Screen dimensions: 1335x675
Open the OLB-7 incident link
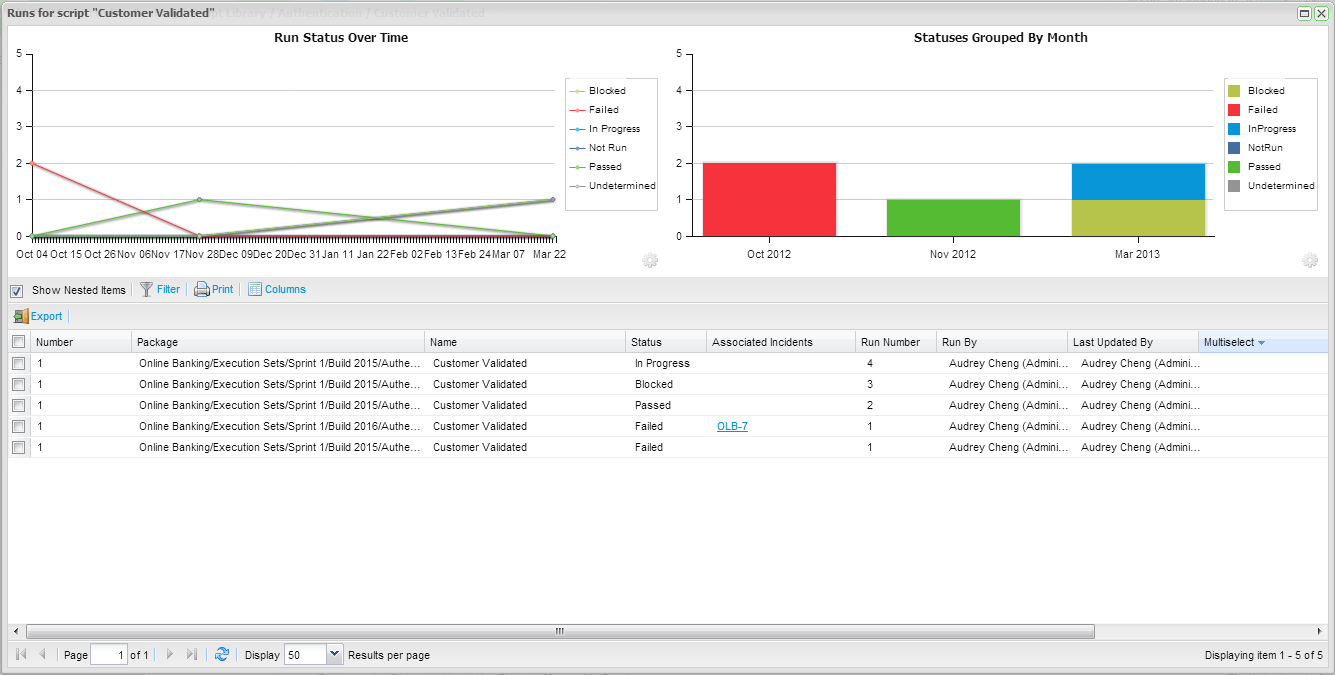coord(732,427)
